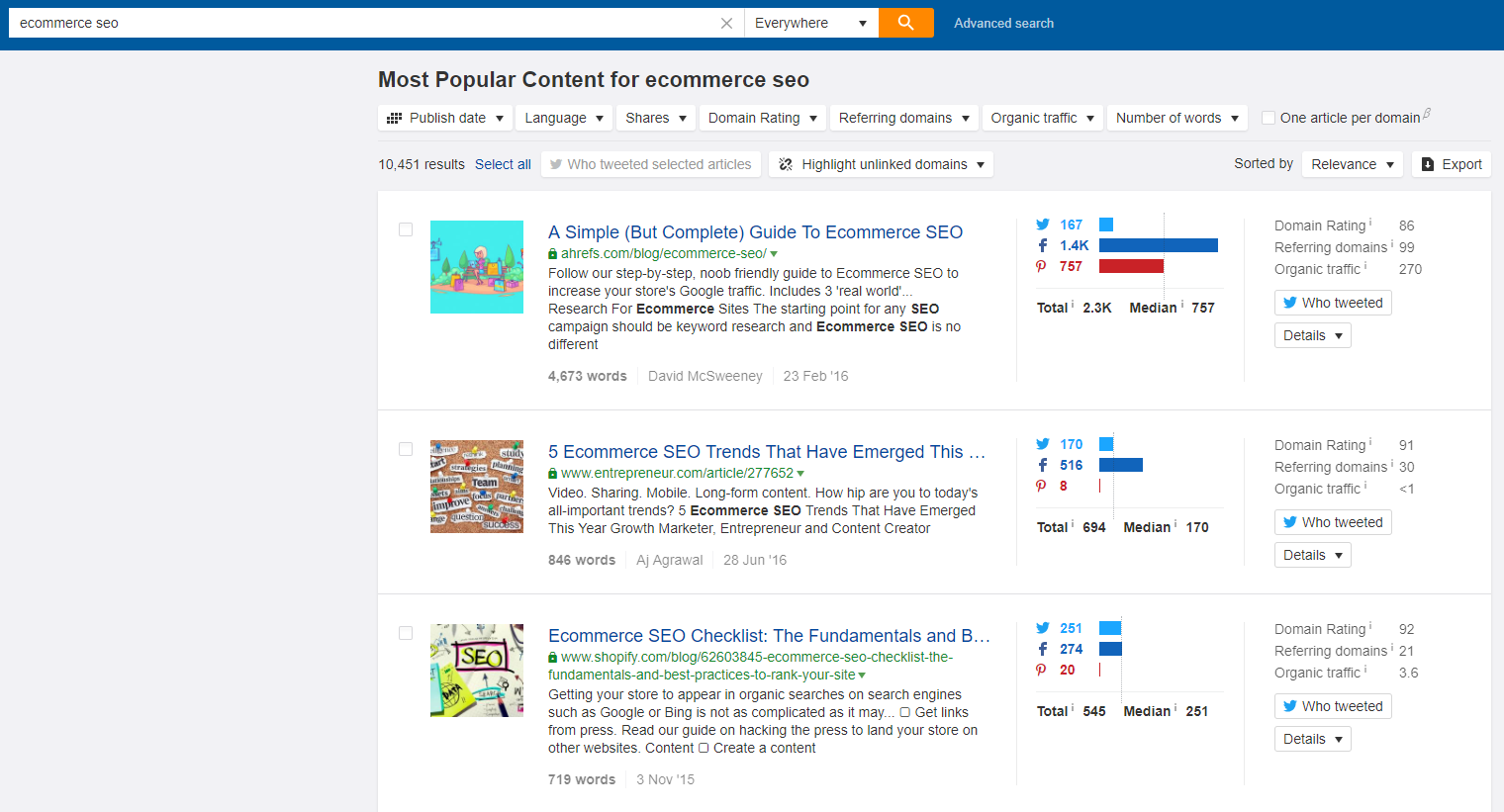Click the grid icon in Publish date filter
Screen dimensions: 1504x812
coord(394,118)
